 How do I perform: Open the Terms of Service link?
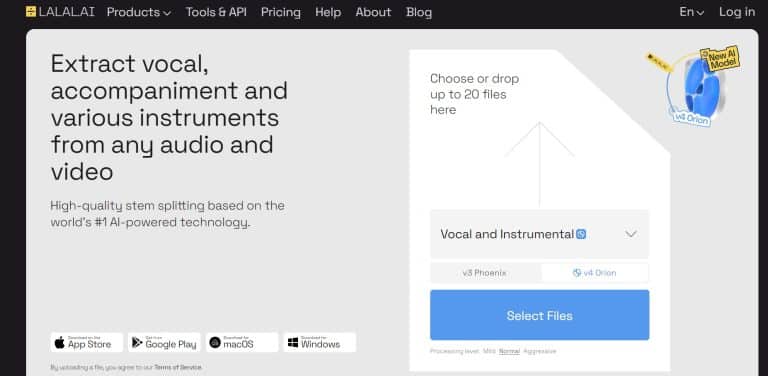[177, 367]
